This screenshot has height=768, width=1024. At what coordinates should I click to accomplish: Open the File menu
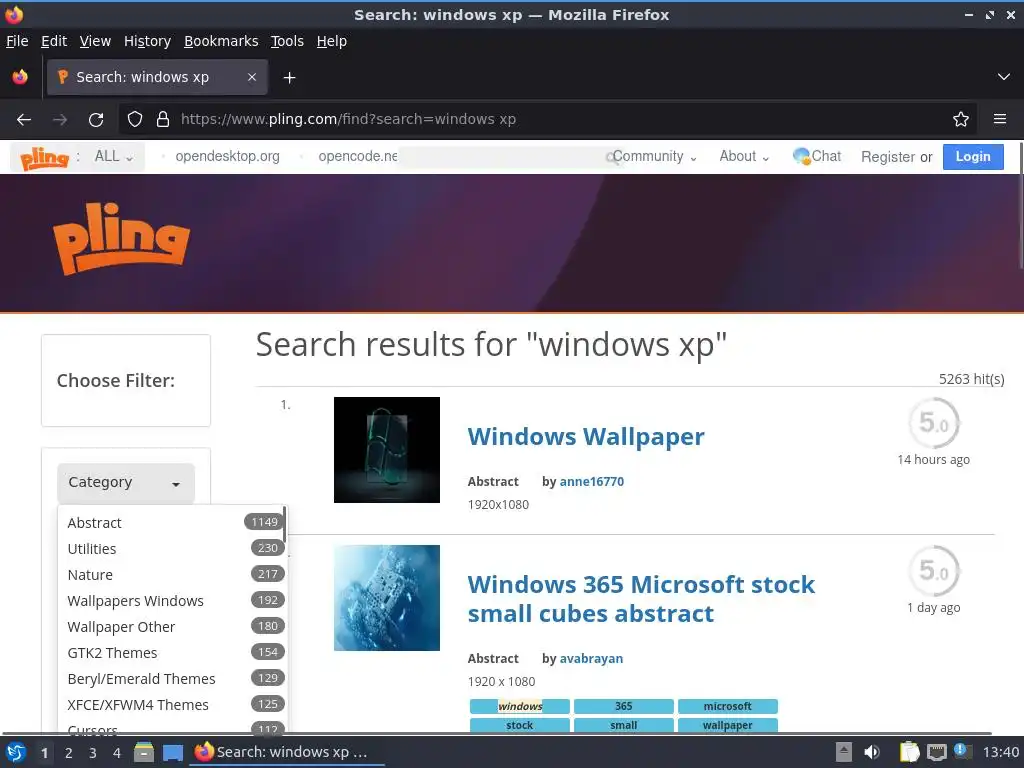(17, 41)
